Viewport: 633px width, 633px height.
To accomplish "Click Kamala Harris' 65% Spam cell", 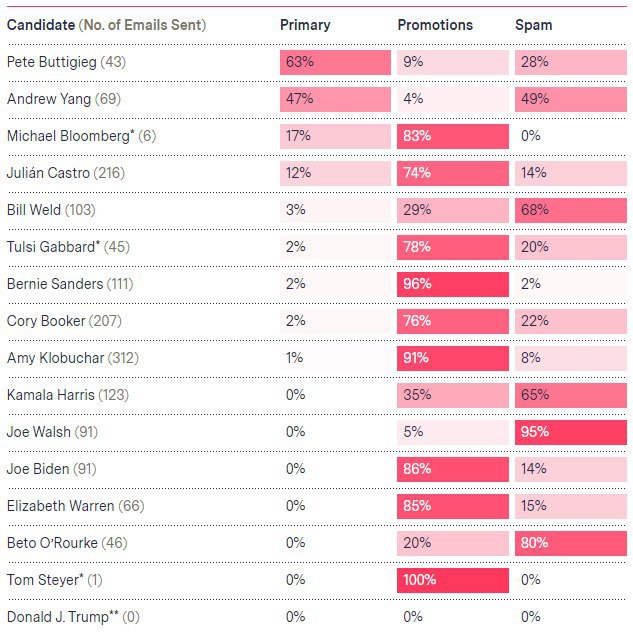I will [x=570, y=395].
